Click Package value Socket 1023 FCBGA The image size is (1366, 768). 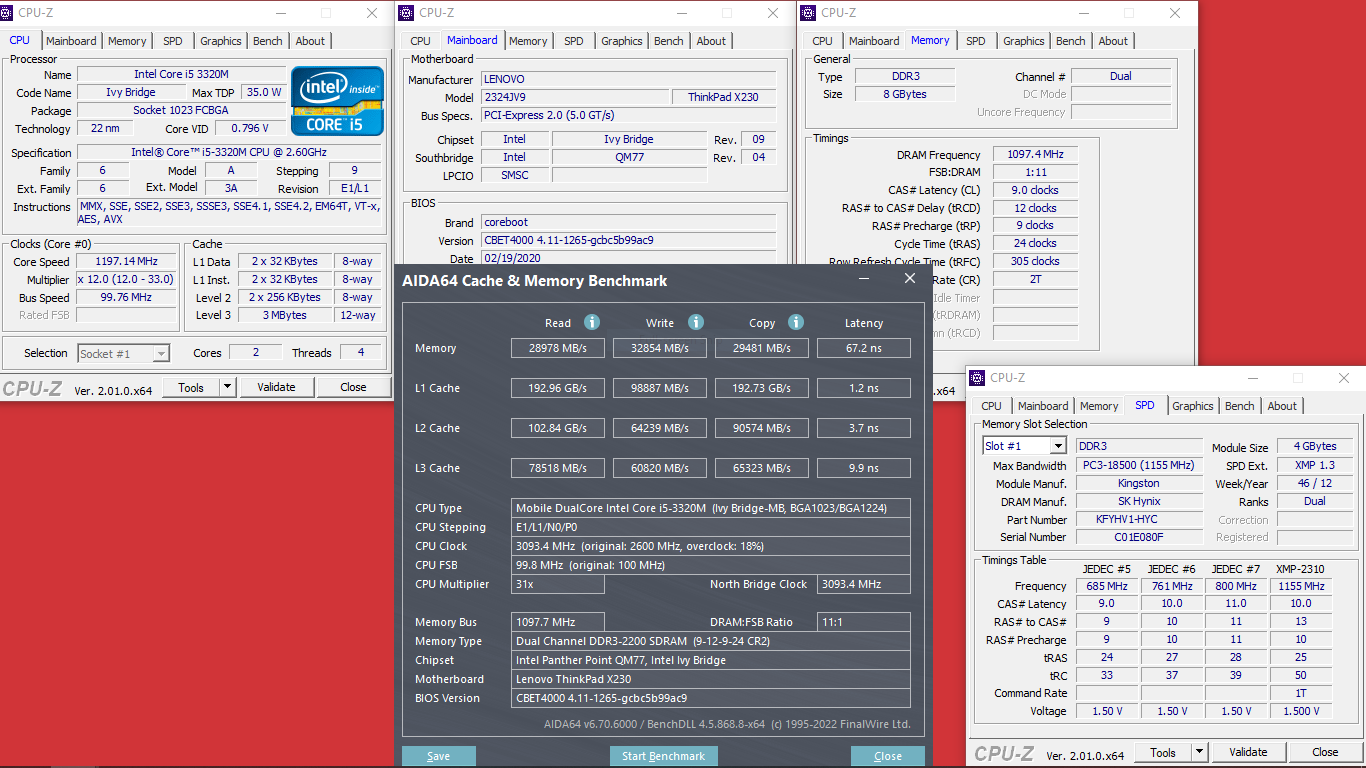pyautogui.click(x=181, y=110)
